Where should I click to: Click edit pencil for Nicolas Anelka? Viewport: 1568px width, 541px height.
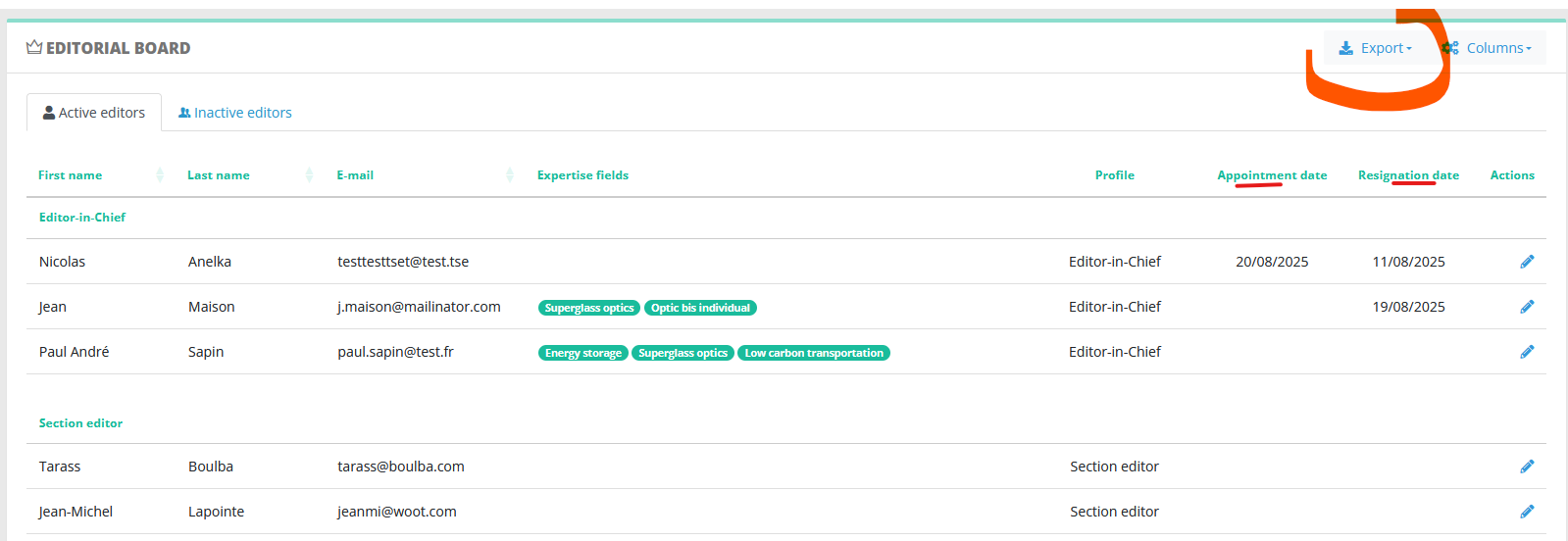click(x=1527, y=262)
